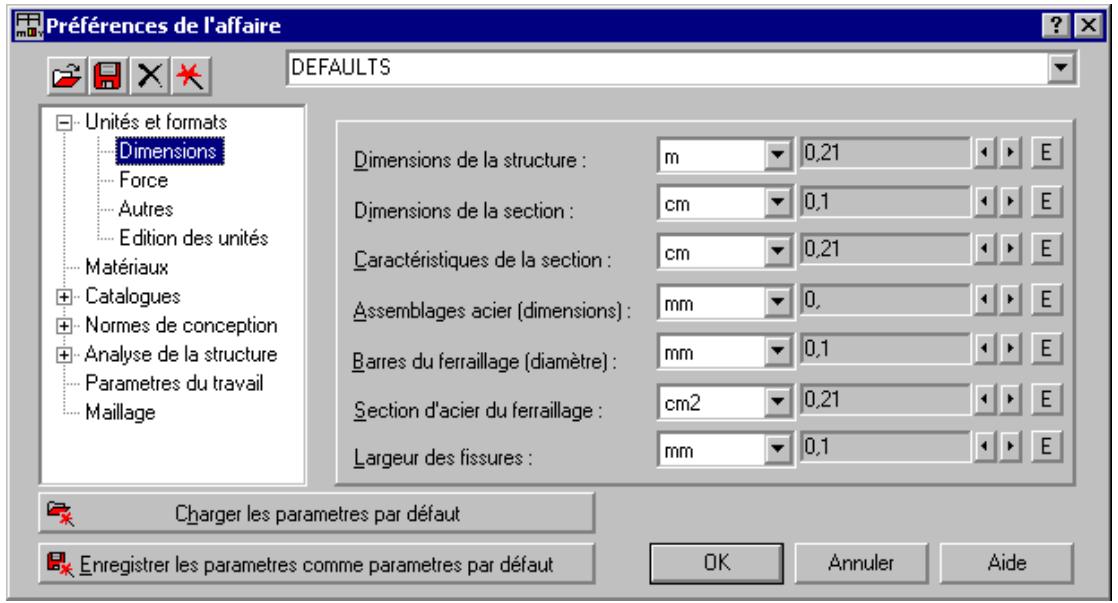Click the black X delete icon in toolbar
This screenshot has width=1118, height=603.
click(x=150, y=76)
